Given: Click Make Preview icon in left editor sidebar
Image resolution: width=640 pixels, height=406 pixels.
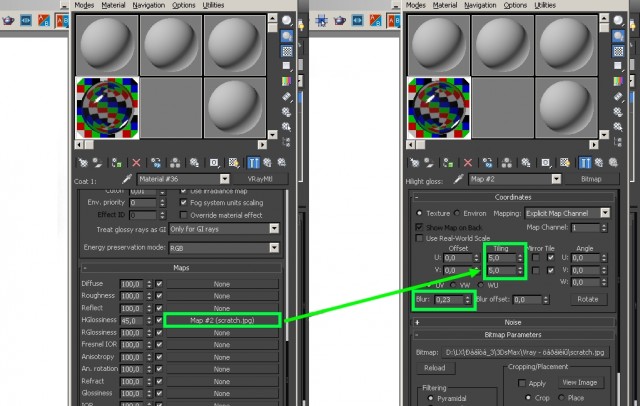Looking at the screenshot, I should pos(287,97).
